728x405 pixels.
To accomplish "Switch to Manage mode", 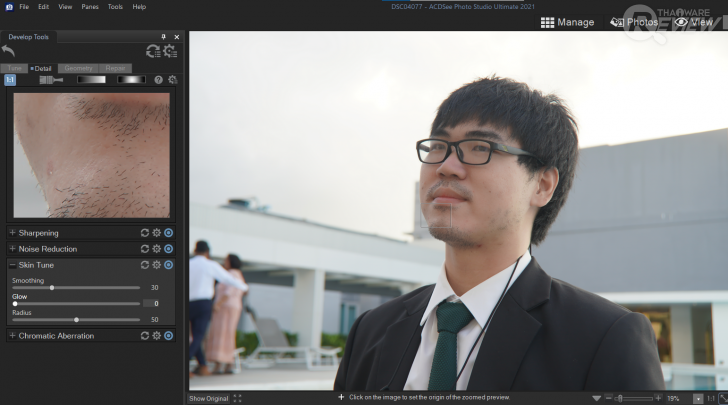I will pyautogui.click(x=567, y=22).
